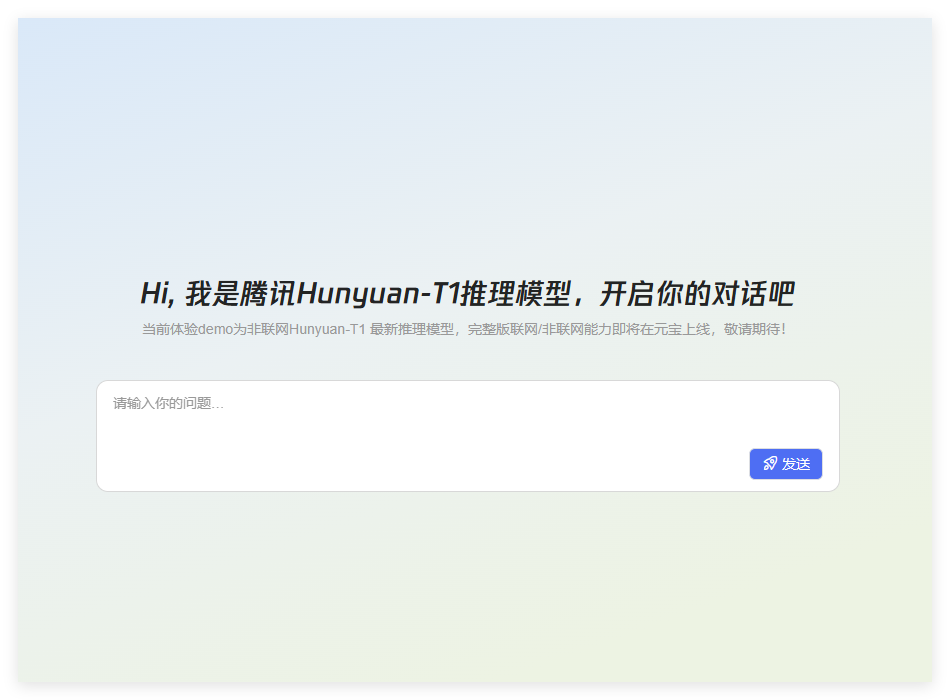Click the blank page area above the heading
This screenshot has width=950, height=700.
tap(467, 150)
